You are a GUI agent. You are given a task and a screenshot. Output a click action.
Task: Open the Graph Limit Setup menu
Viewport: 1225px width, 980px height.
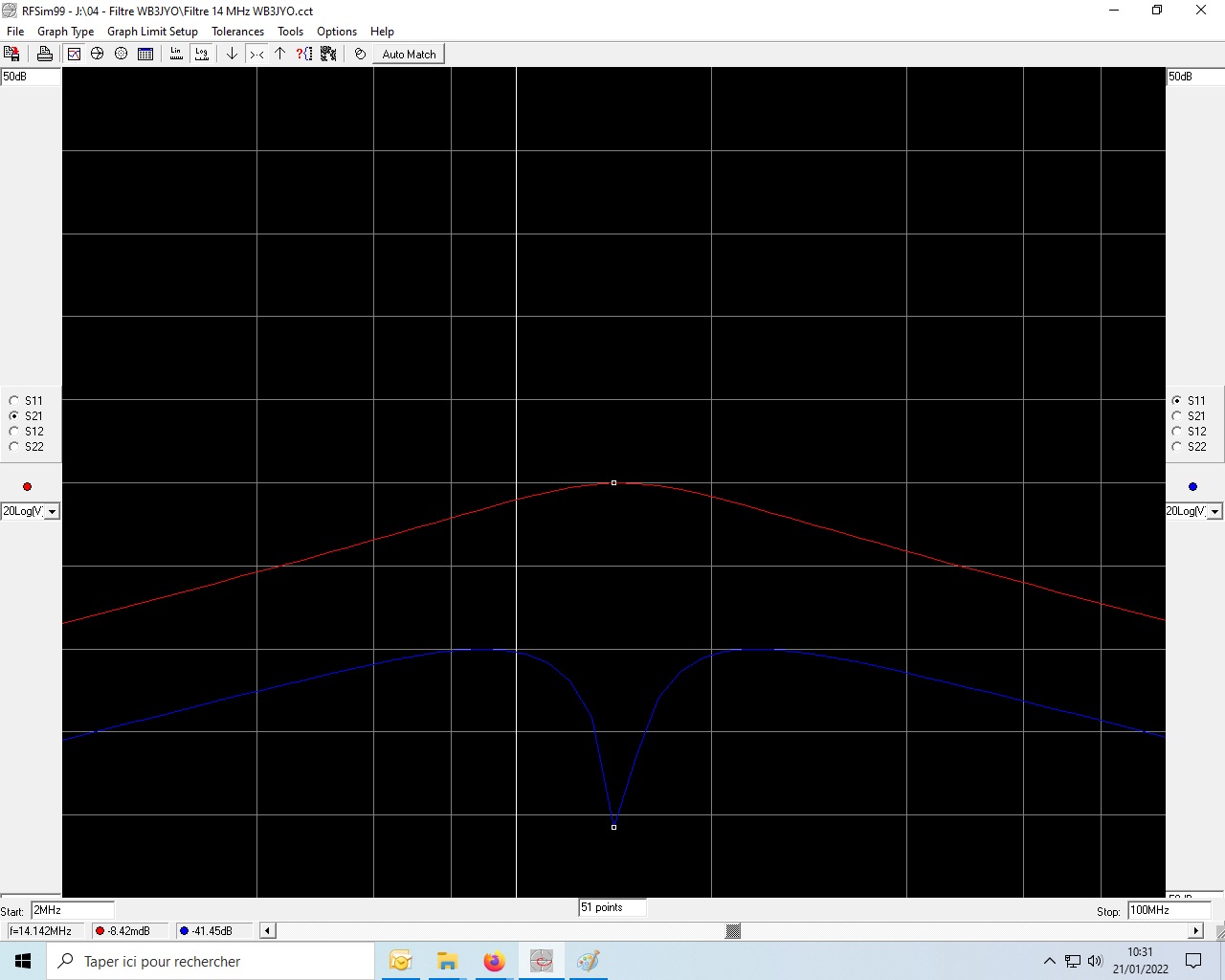(152, 31)
